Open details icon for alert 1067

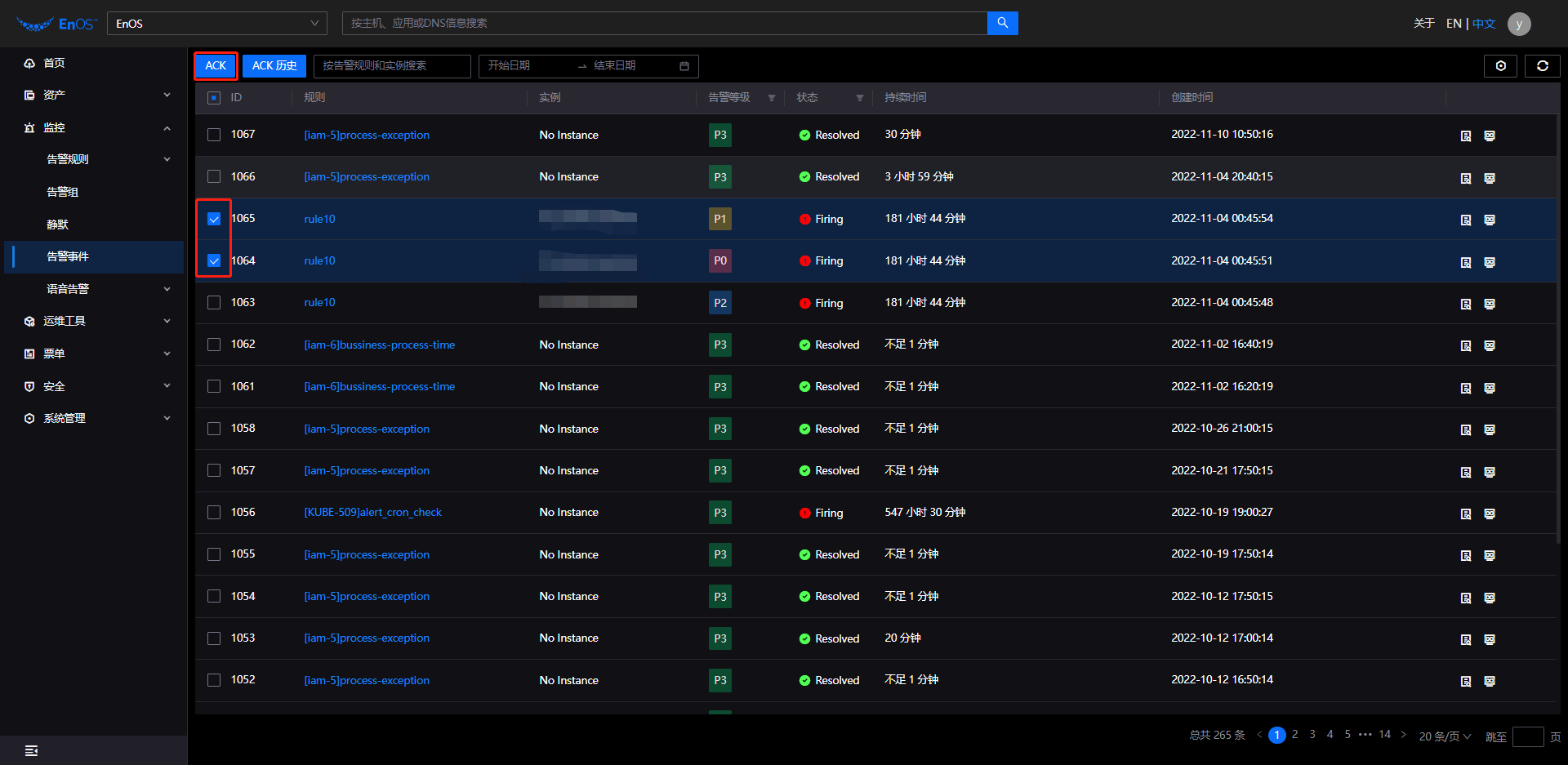click(x=1466, y=136)
